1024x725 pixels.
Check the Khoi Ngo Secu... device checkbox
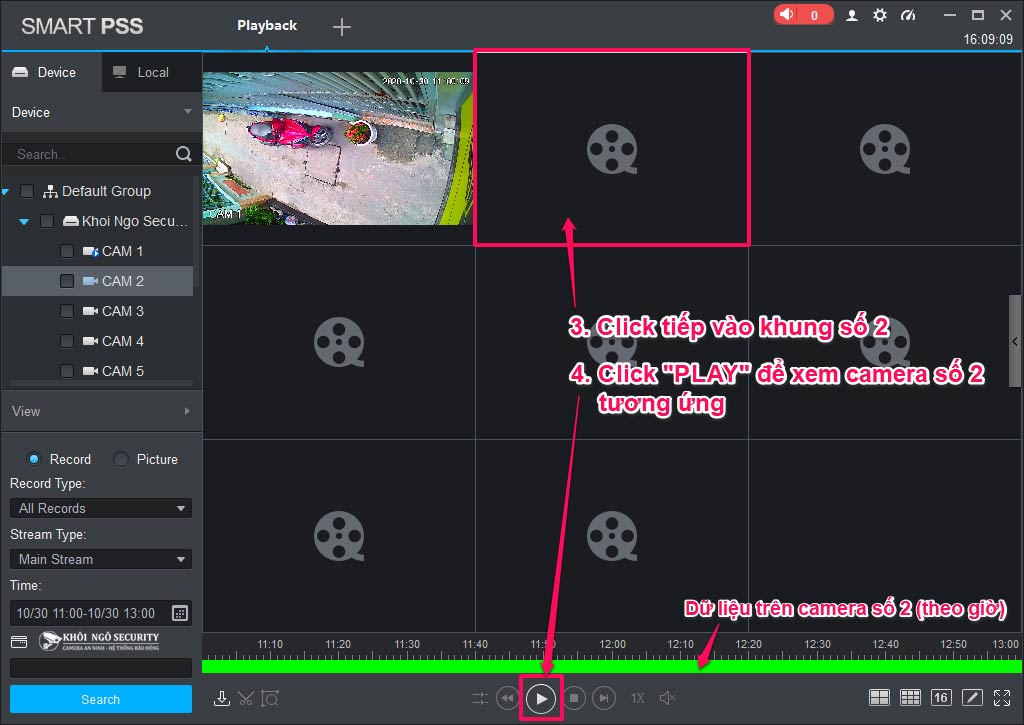tap(47, 221)
